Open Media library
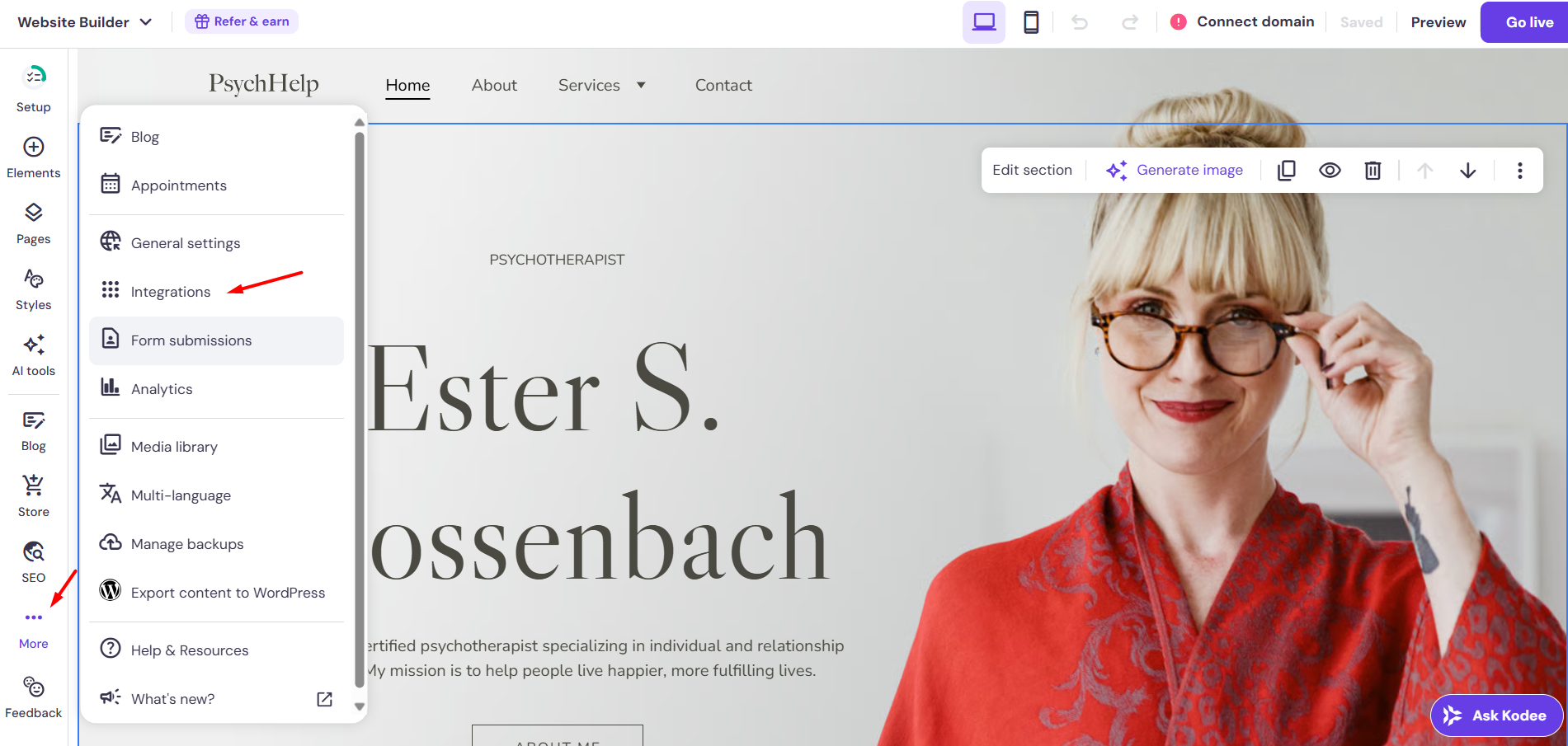The width and height of the screenshot is (1568, 746). (216, 447)
